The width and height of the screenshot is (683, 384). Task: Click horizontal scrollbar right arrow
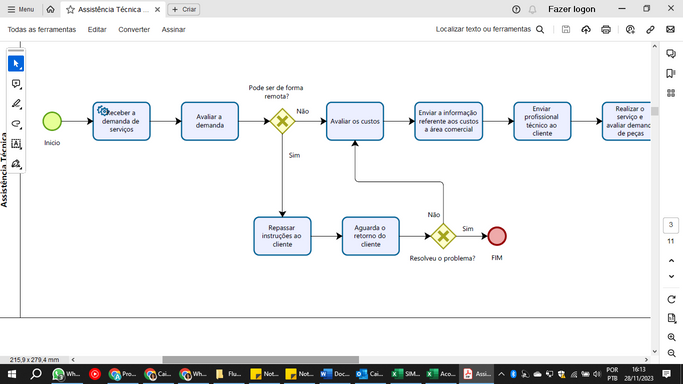[646, 360]
